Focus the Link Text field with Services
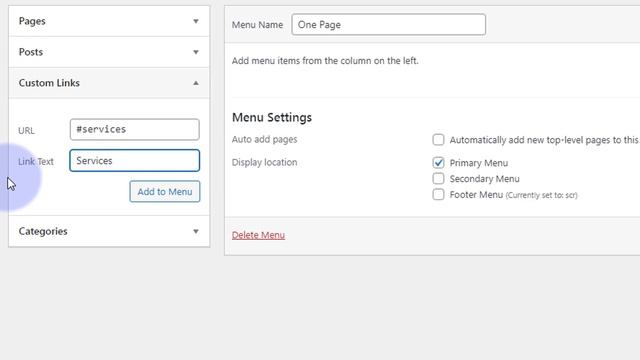640x360 pixels. (x=135, y=160)
